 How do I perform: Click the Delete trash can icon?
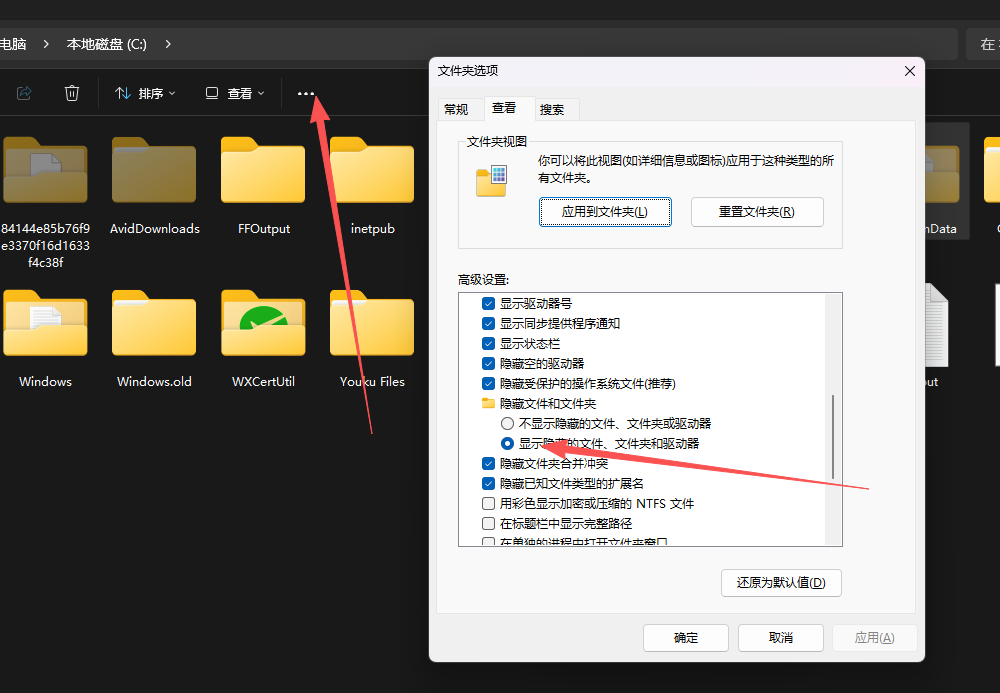pos(72,93)
